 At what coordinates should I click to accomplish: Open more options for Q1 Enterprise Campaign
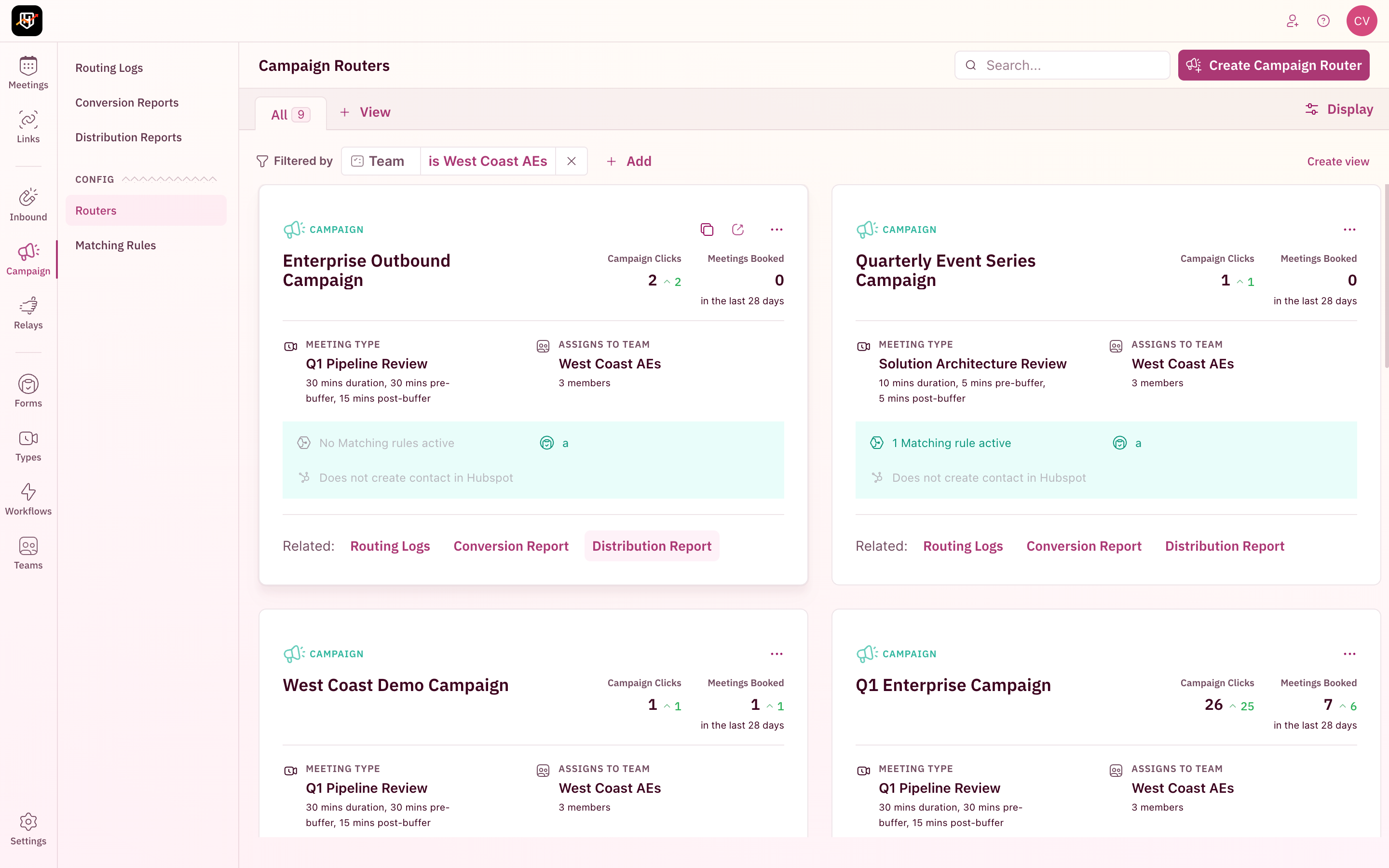tap(1349, 654)
